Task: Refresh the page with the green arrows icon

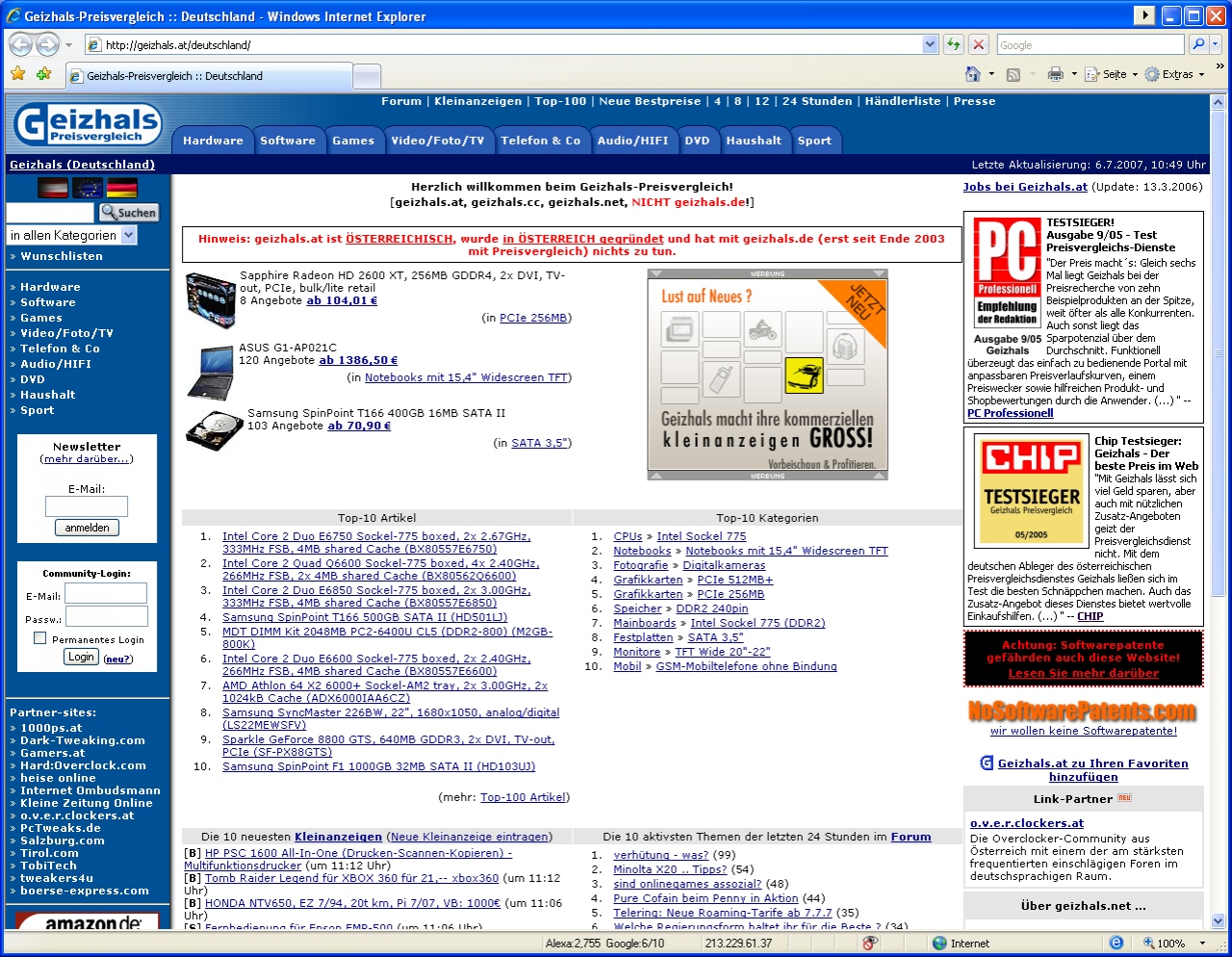Action: [x=953, y=44]
